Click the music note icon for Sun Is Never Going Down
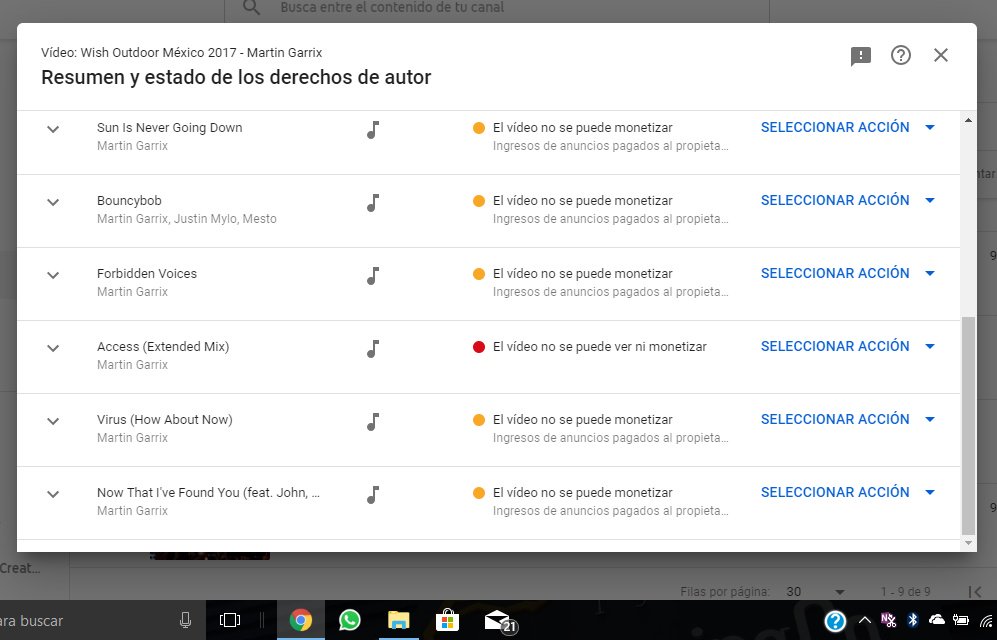 (373, 130)
